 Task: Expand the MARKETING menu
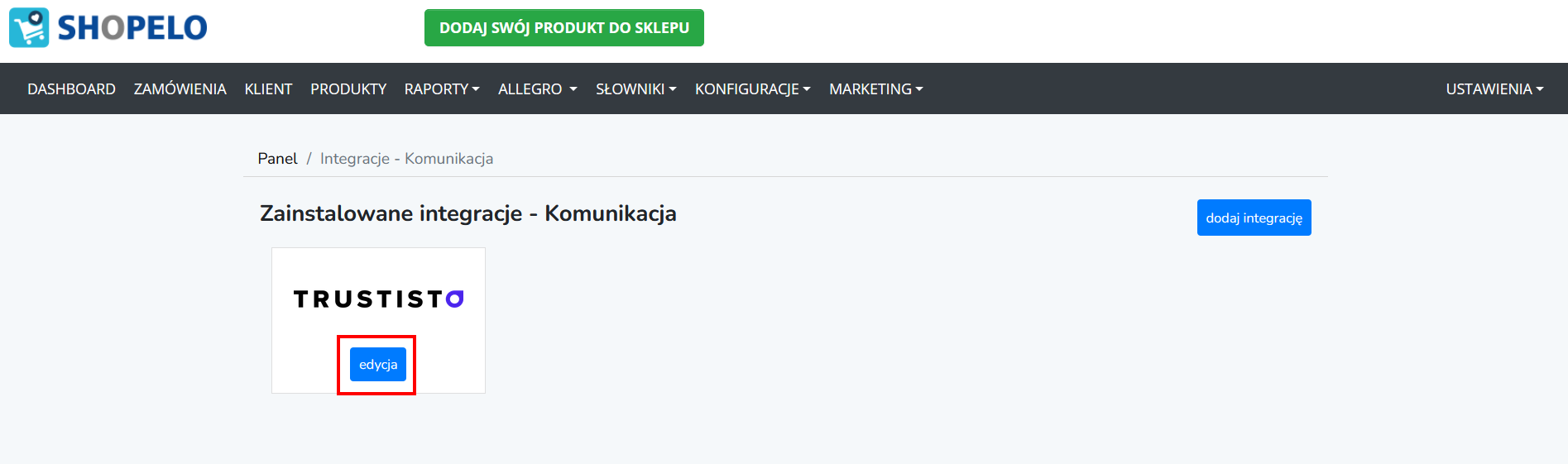(876, 88)
